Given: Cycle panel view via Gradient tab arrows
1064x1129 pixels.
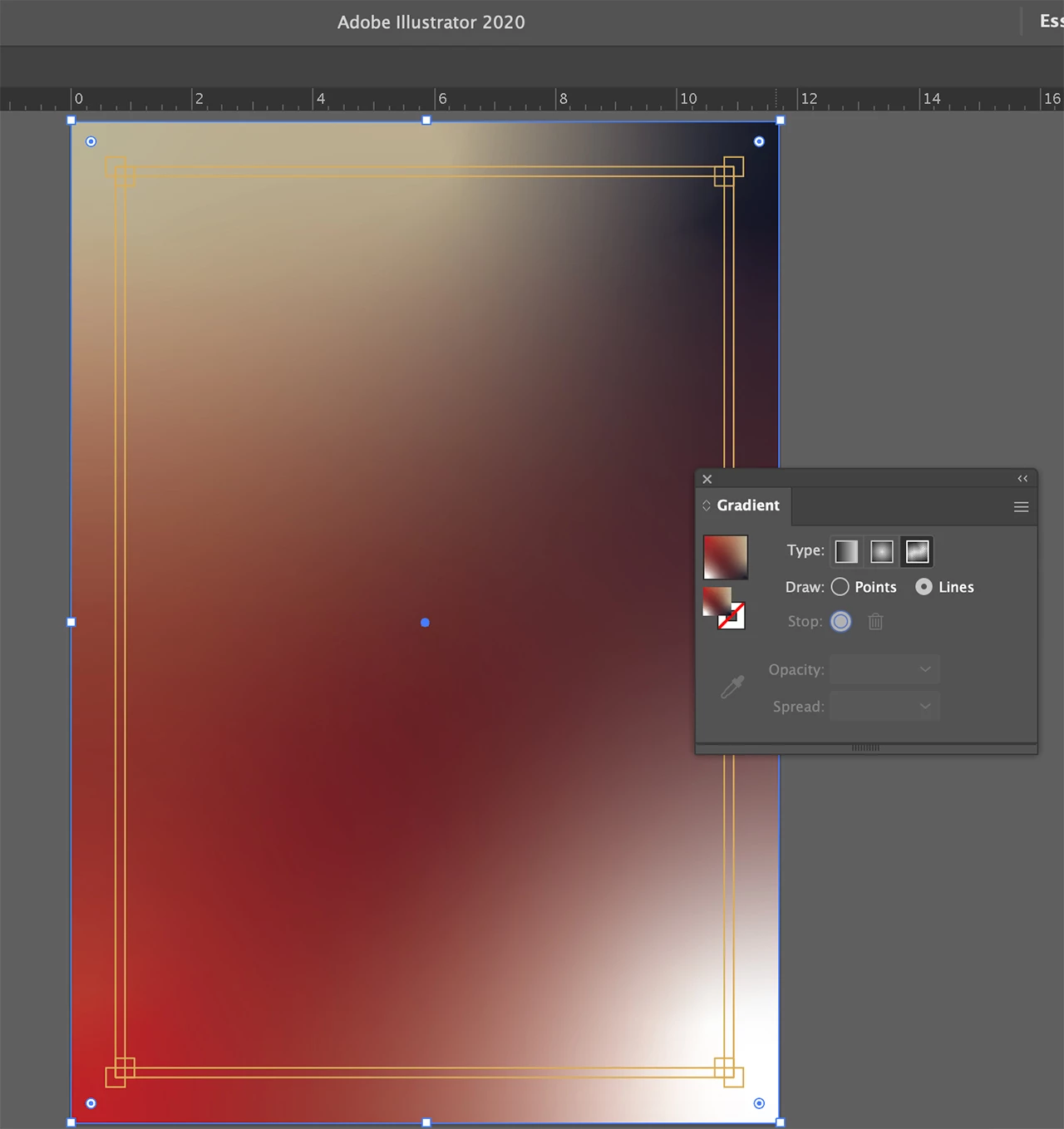Looking at the screenshot, I should click(x=707, y=505).
